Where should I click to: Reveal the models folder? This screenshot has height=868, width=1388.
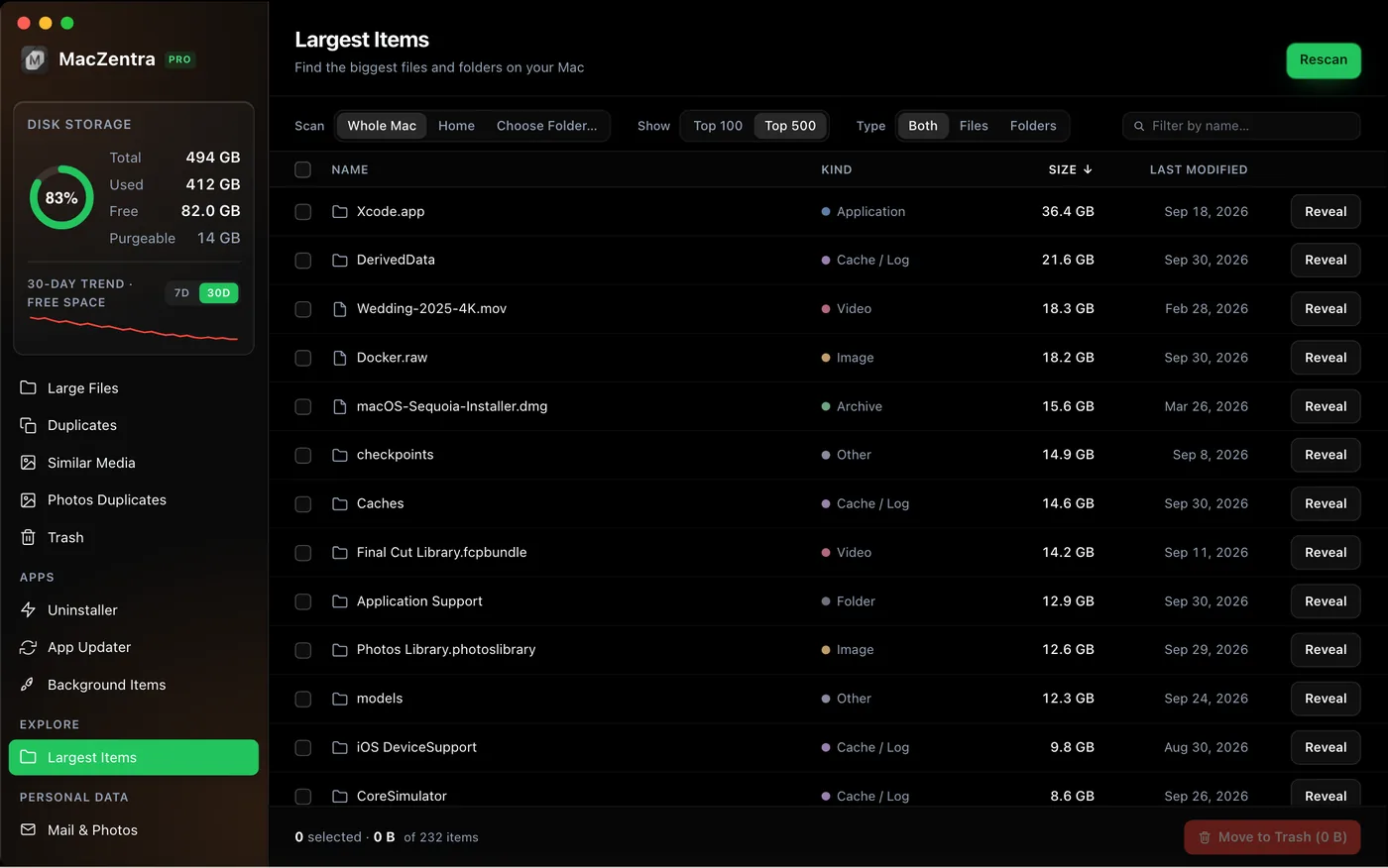pos(1326,699)
